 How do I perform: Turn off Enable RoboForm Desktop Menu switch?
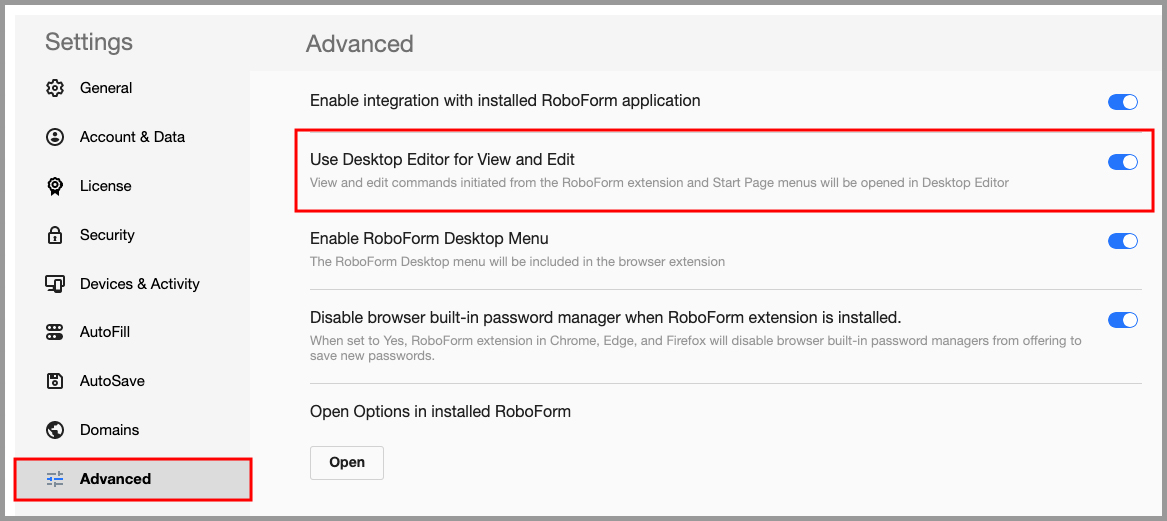click(1123, 241)
